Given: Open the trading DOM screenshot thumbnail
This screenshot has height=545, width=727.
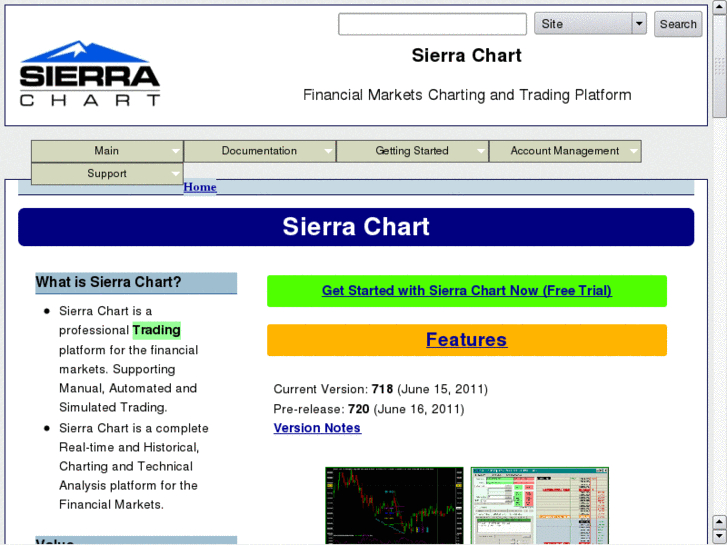Looking at the screenshot, I should pos(540,506).
